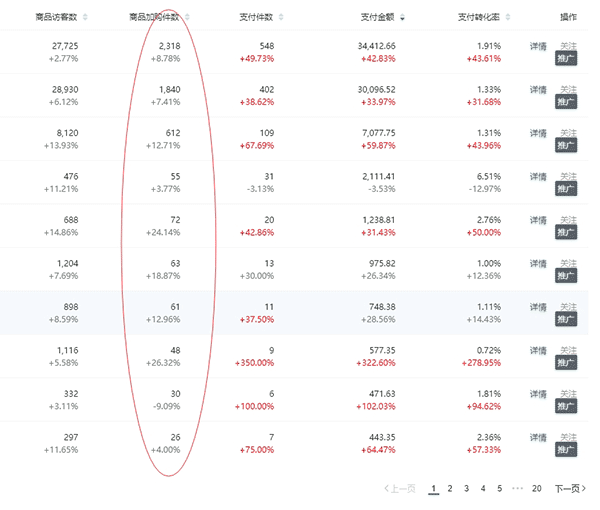This screenshot has height=510, width=600.
Task: Expand hidden pages via ellipsis
Action: pos(517,489)
